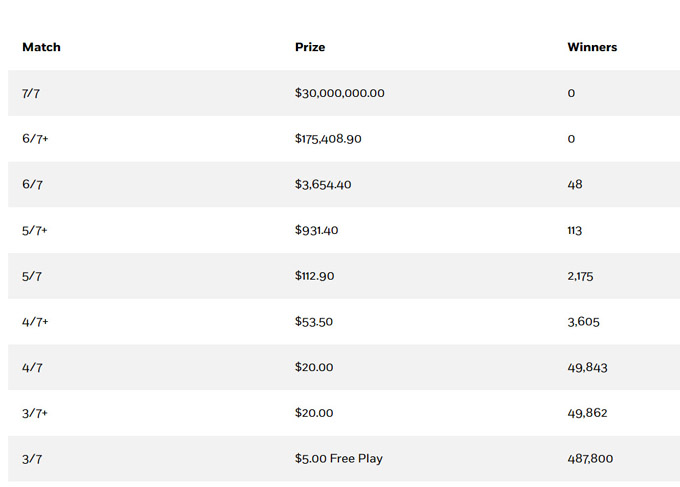Click the $3,654.40 prize cell
This screenshot has height=487, width=680.
point(323,185)
